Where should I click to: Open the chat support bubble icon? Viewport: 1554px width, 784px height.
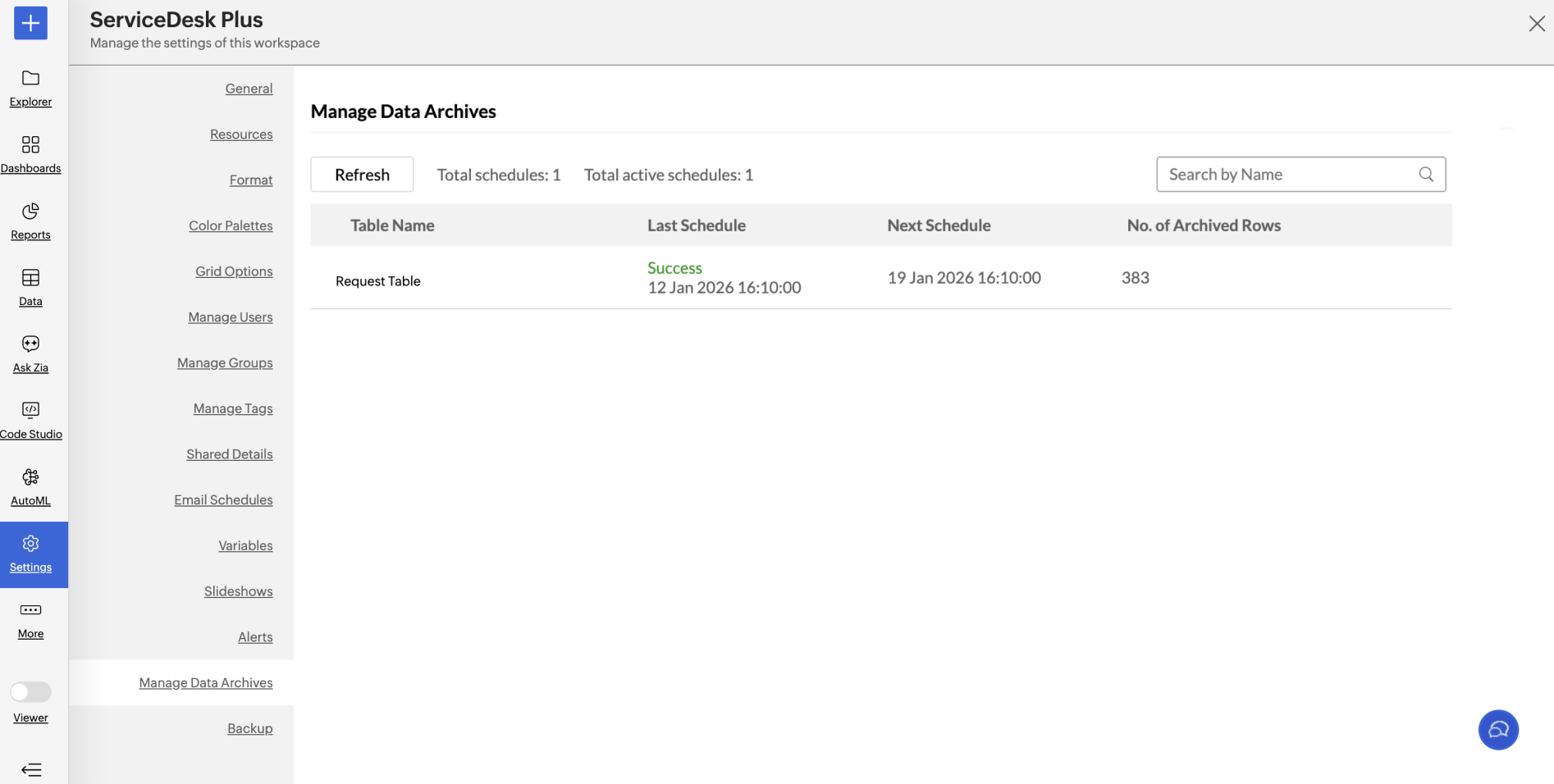click(1497, 730)
